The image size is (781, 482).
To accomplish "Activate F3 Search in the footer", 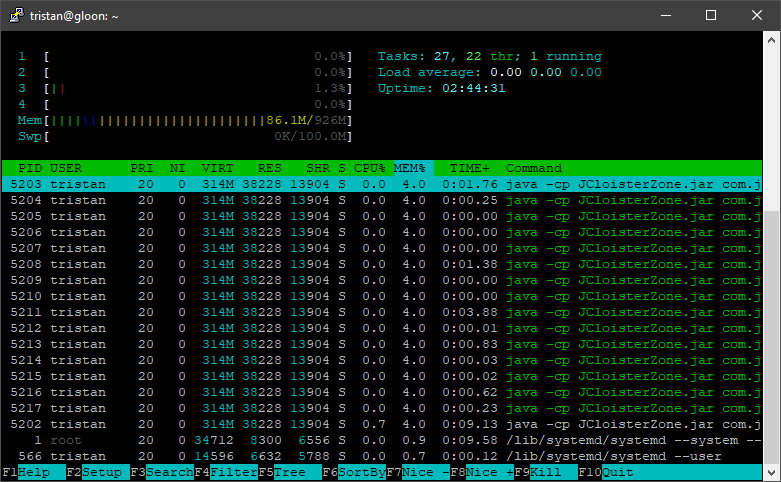I will (x=167, y=472).
